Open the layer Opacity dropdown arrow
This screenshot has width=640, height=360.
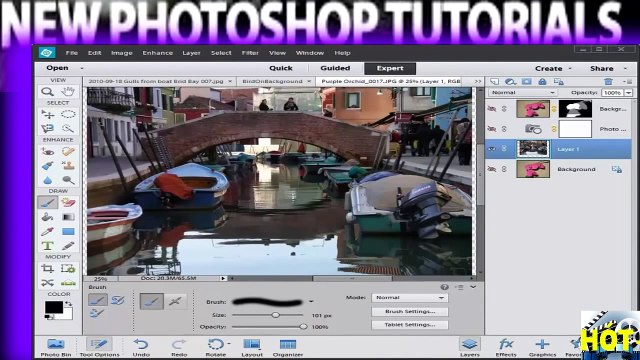coord(629,93)
